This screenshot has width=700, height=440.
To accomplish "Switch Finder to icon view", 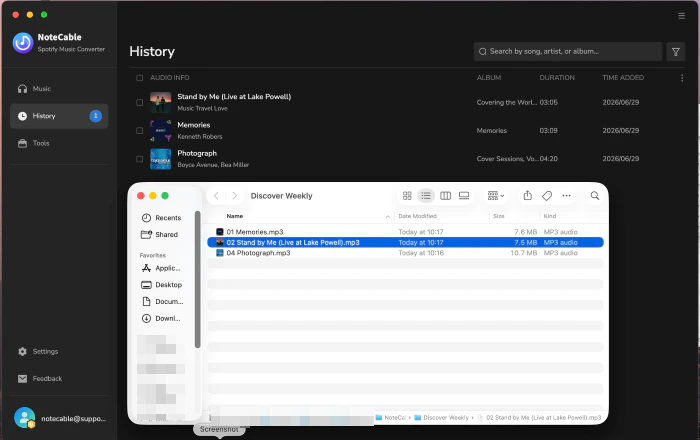I will (x=407, y=196).
